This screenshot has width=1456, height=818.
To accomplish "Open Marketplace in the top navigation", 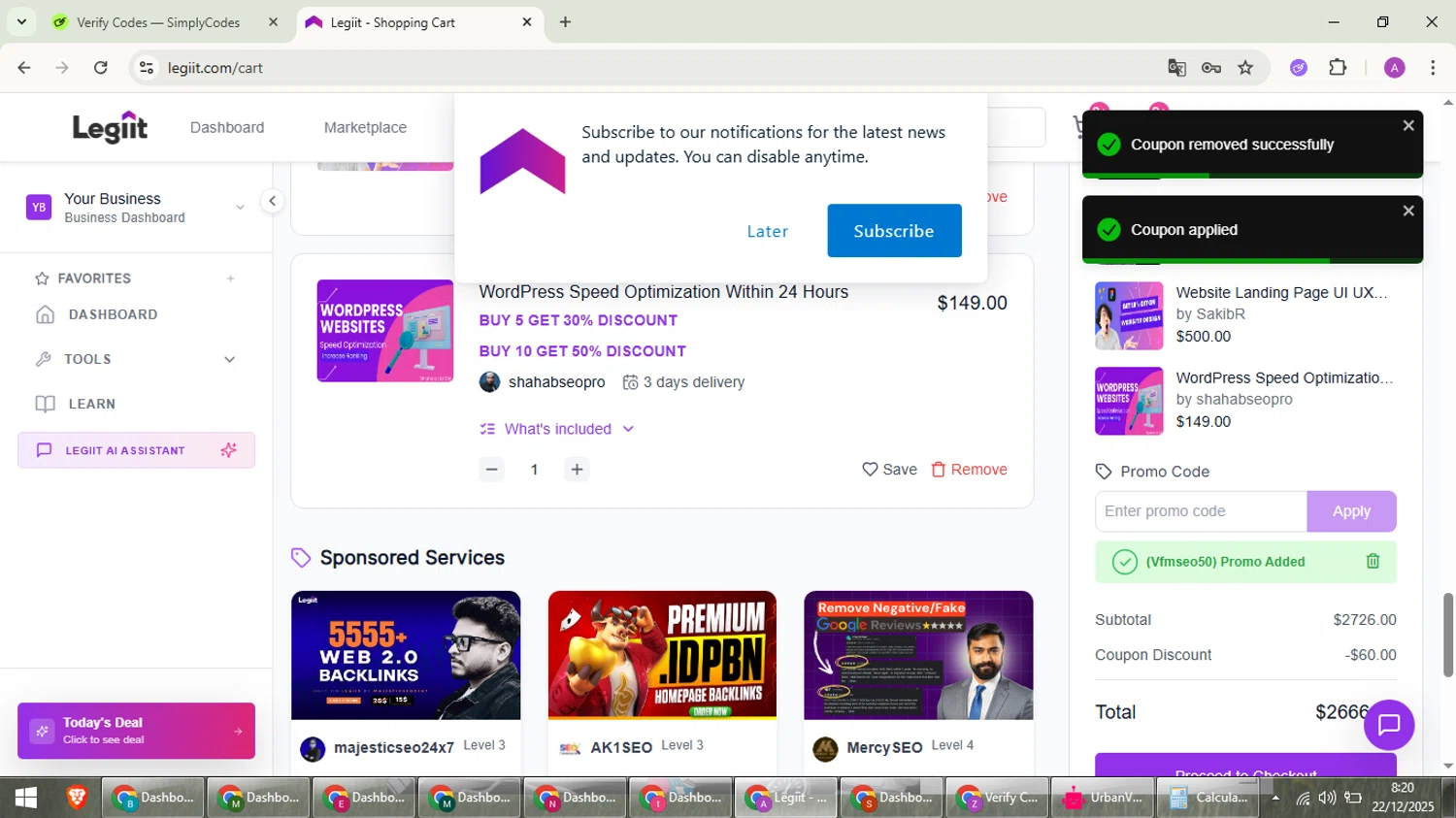I will click(365, 127).
